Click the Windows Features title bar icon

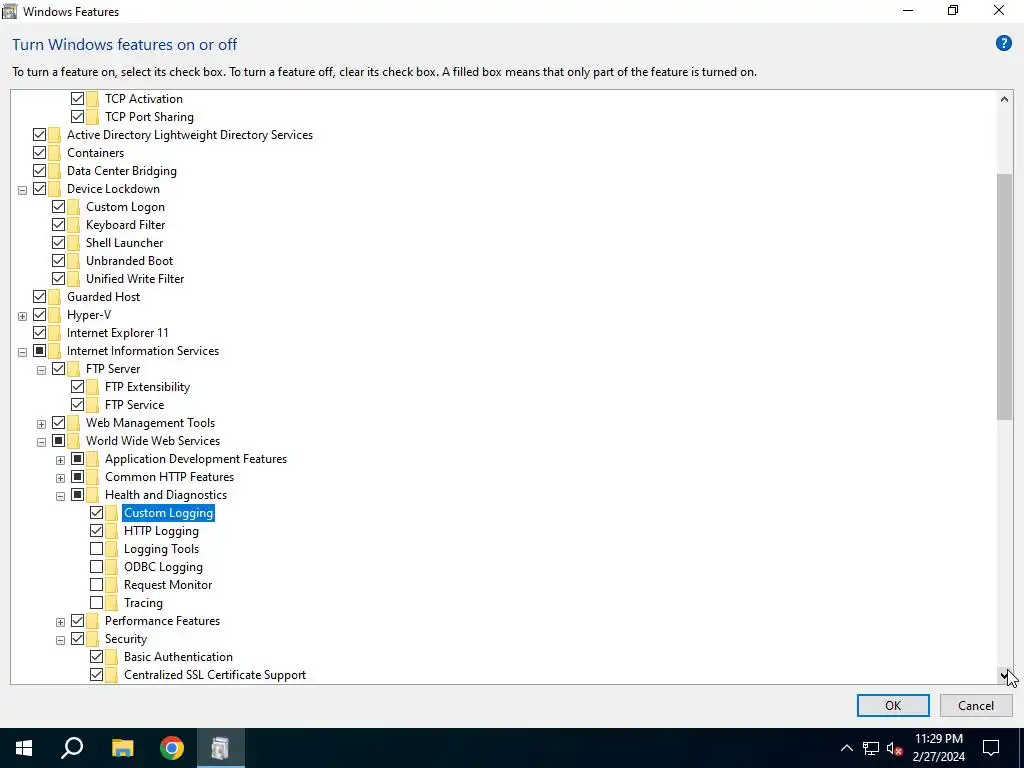10,11
